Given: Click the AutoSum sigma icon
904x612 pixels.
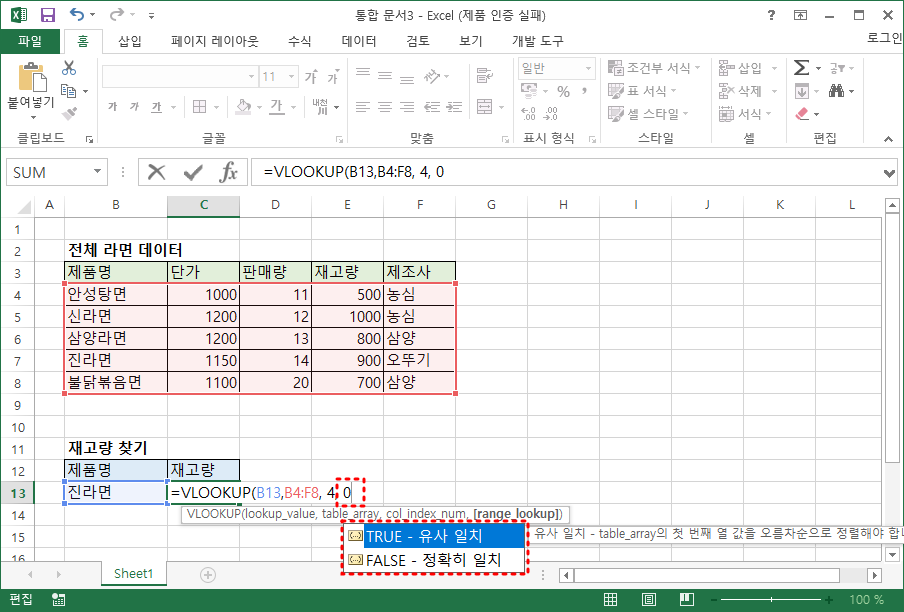Looking at the screenshot, I should 801,68.
